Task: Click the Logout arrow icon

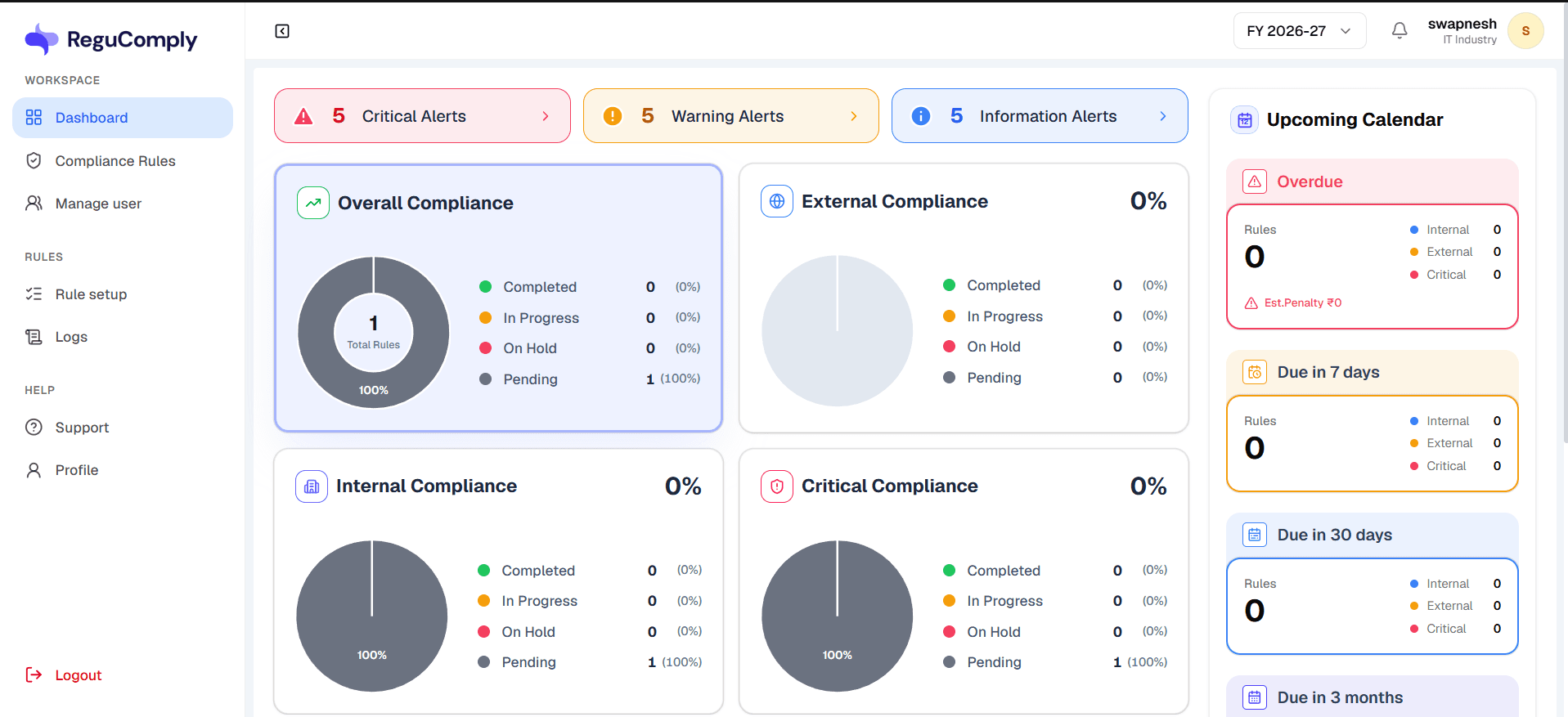Action: click(34, 674)
